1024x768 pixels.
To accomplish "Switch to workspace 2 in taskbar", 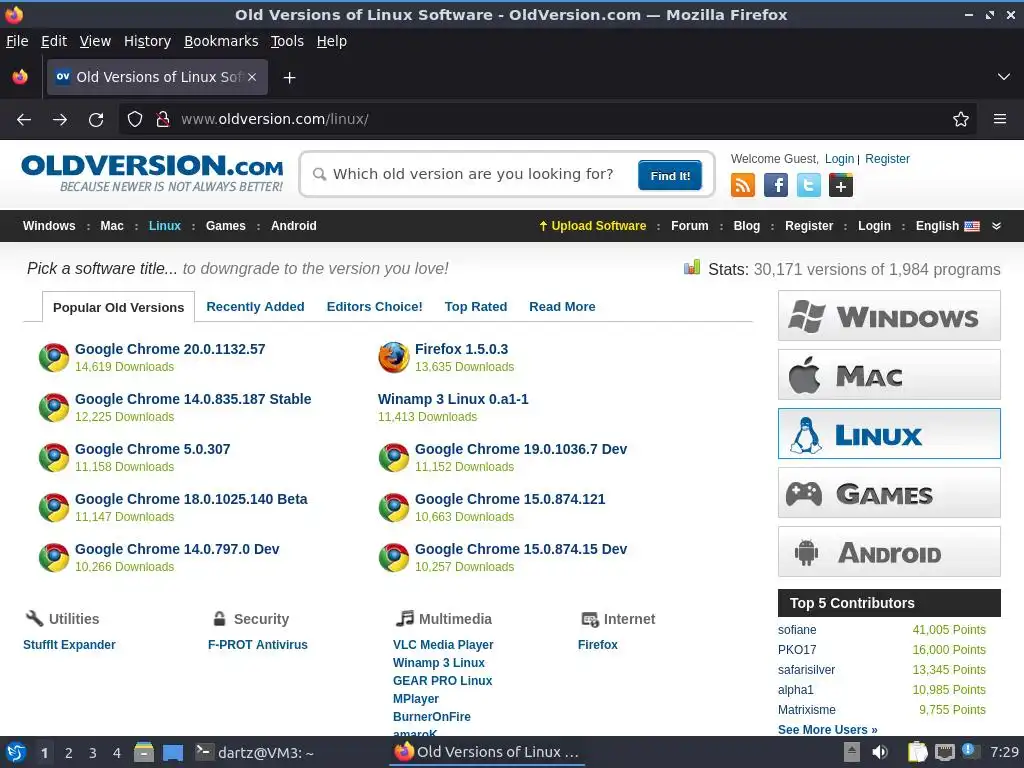I will click(x=69, y=753).
